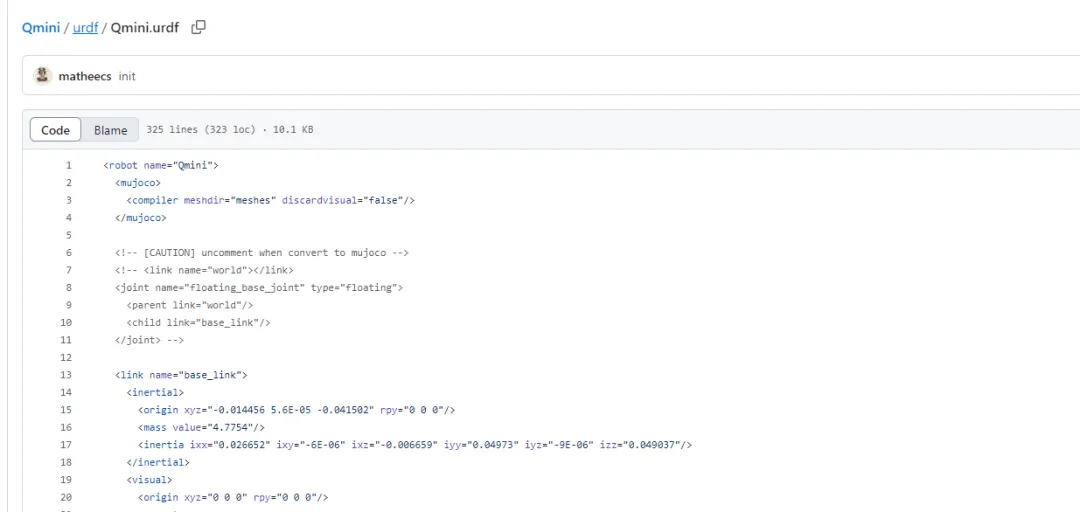Click the '<inertial>' opening tag line

point(155,392)
